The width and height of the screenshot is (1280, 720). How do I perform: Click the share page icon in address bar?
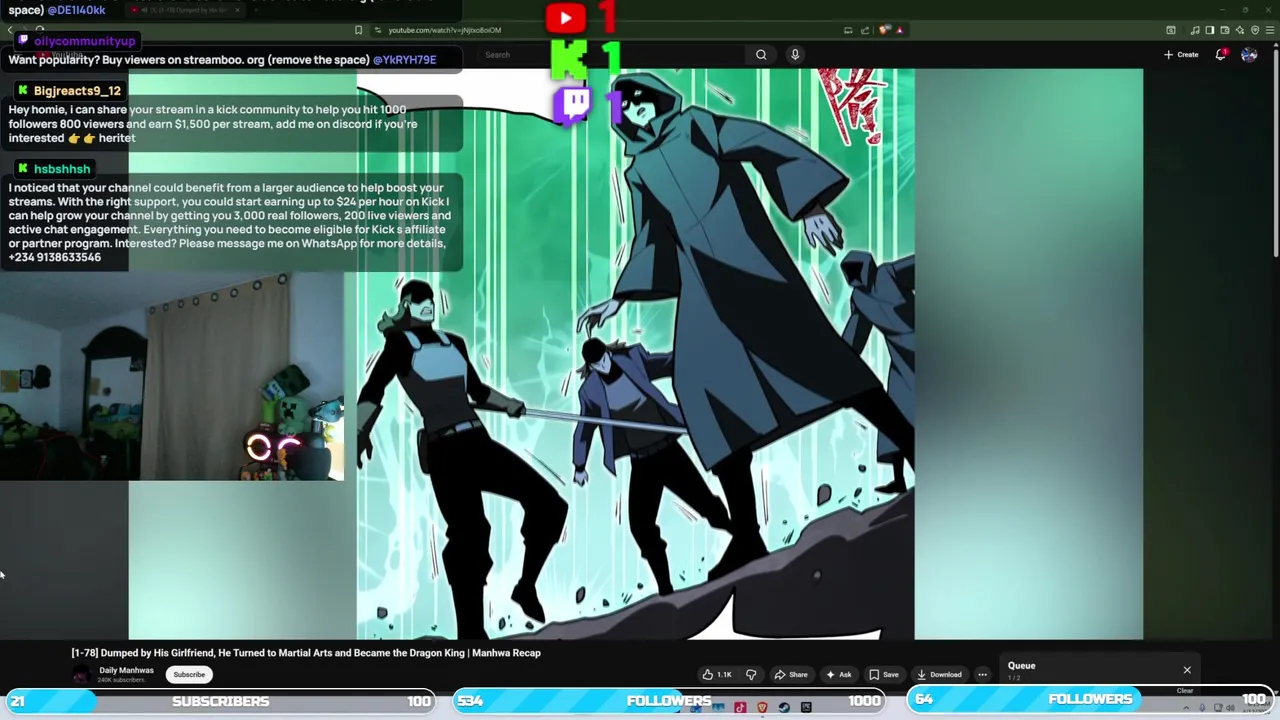click(x=865, y=30)
